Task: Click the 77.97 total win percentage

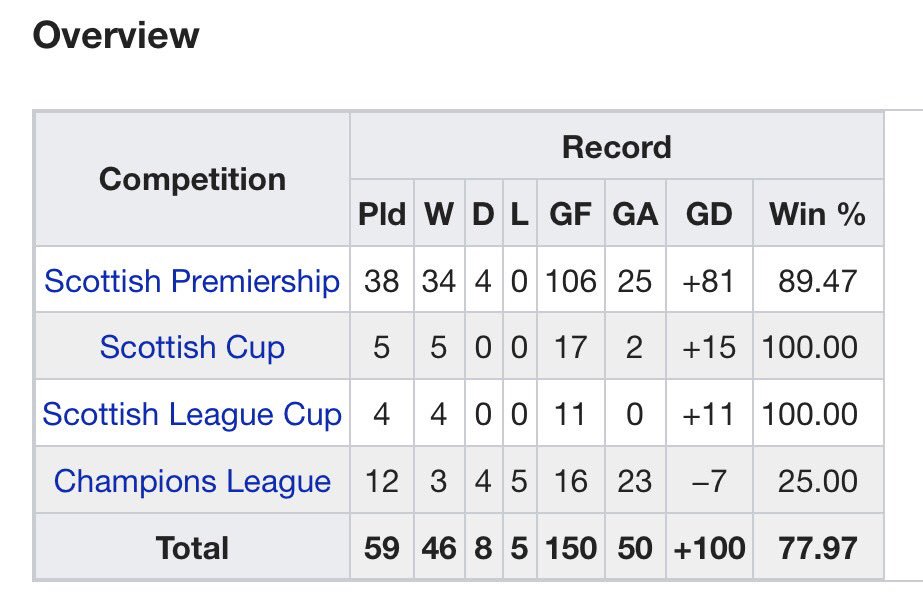Action: pos(818,548)
